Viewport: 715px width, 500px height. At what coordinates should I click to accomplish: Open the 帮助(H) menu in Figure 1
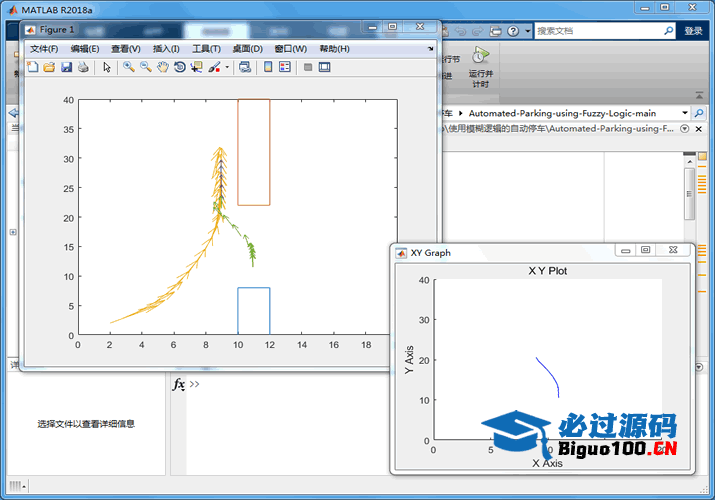coord(334,49)
